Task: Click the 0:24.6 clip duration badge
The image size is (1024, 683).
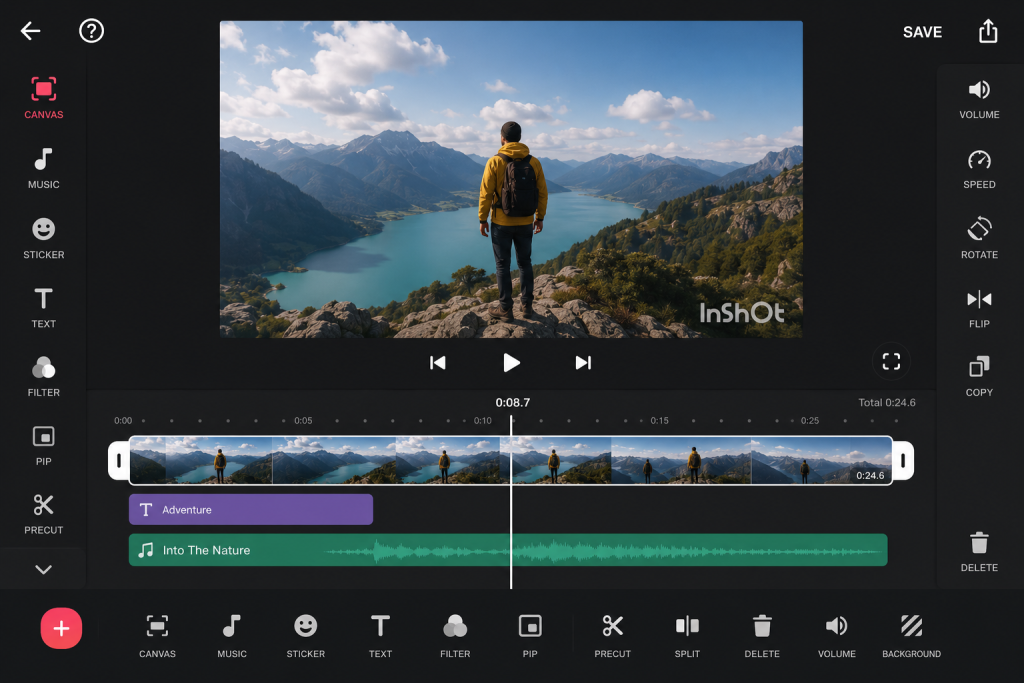Action: [870, 475]
